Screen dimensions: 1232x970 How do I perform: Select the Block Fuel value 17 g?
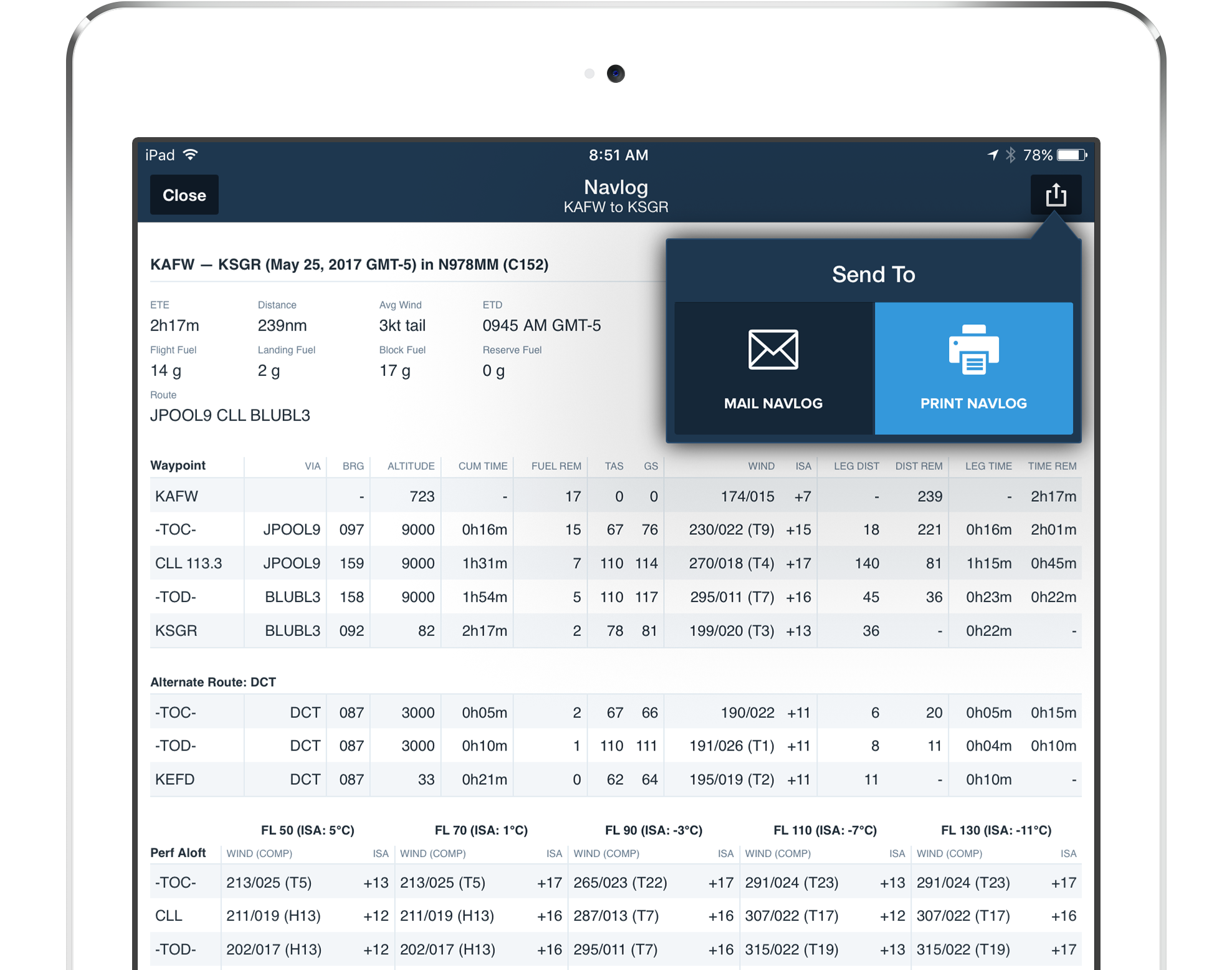pyautogui.click(x=394, y=371)
